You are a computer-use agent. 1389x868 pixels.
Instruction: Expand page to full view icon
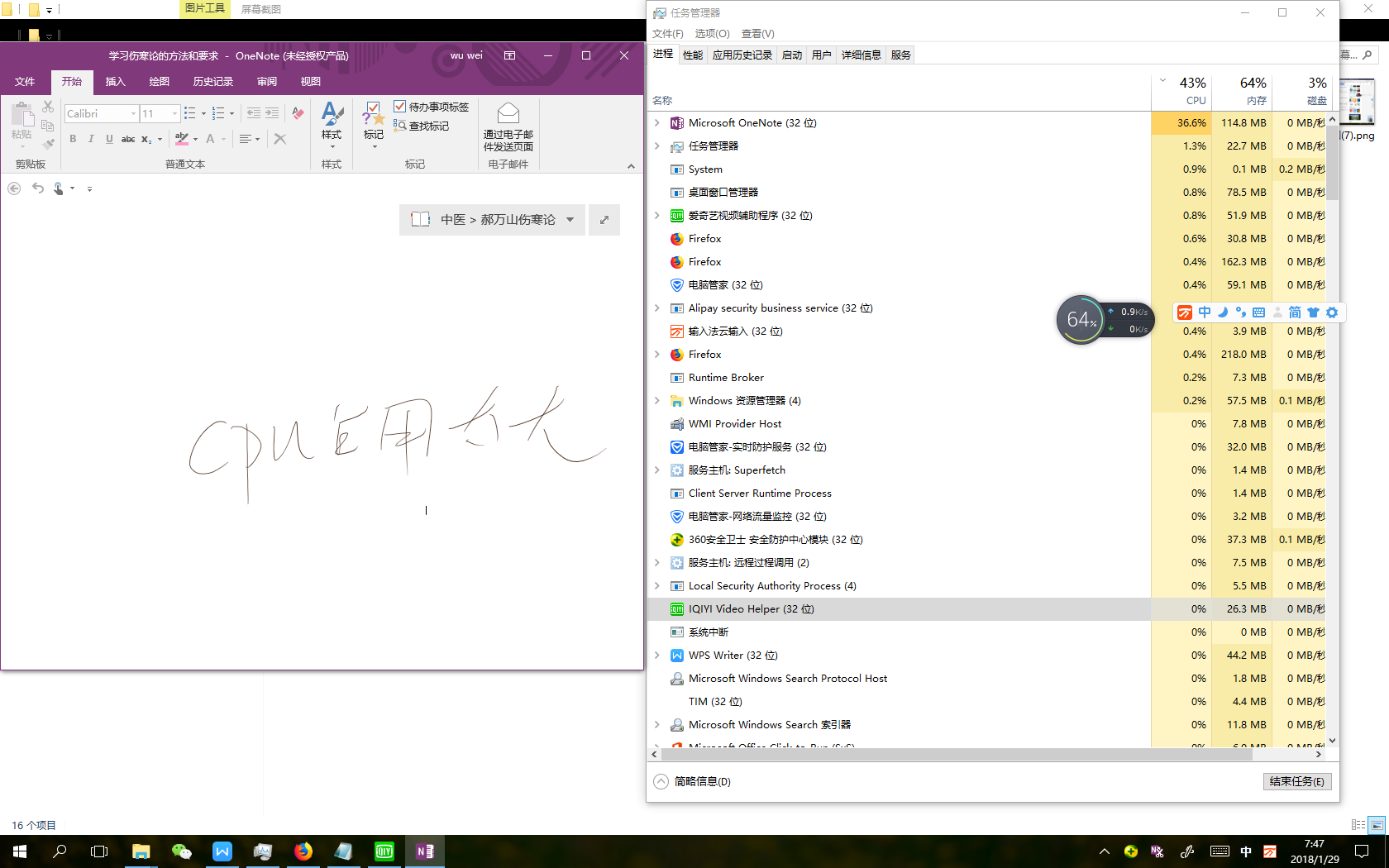coord(604,220)
